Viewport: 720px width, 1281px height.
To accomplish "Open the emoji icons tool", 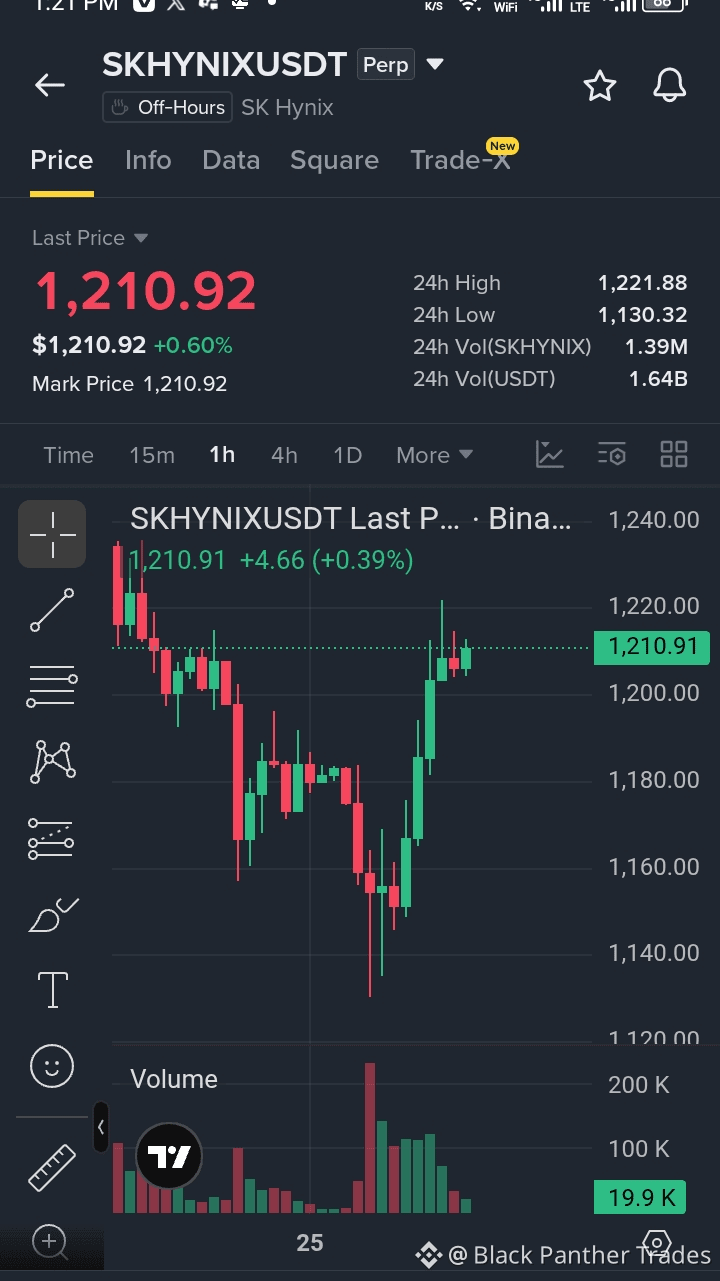I will pos(52,1066).
